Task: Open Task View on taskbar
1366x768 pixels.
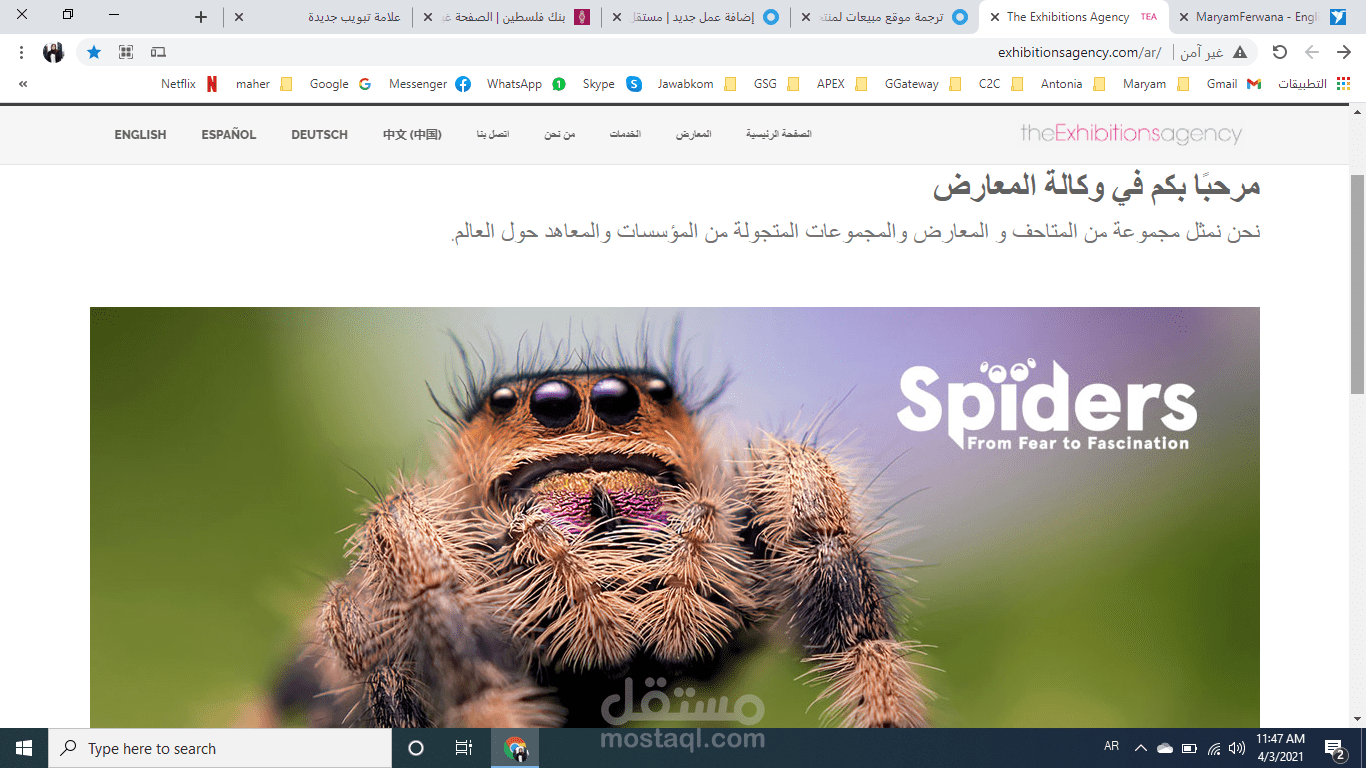Action: [464, 748]
